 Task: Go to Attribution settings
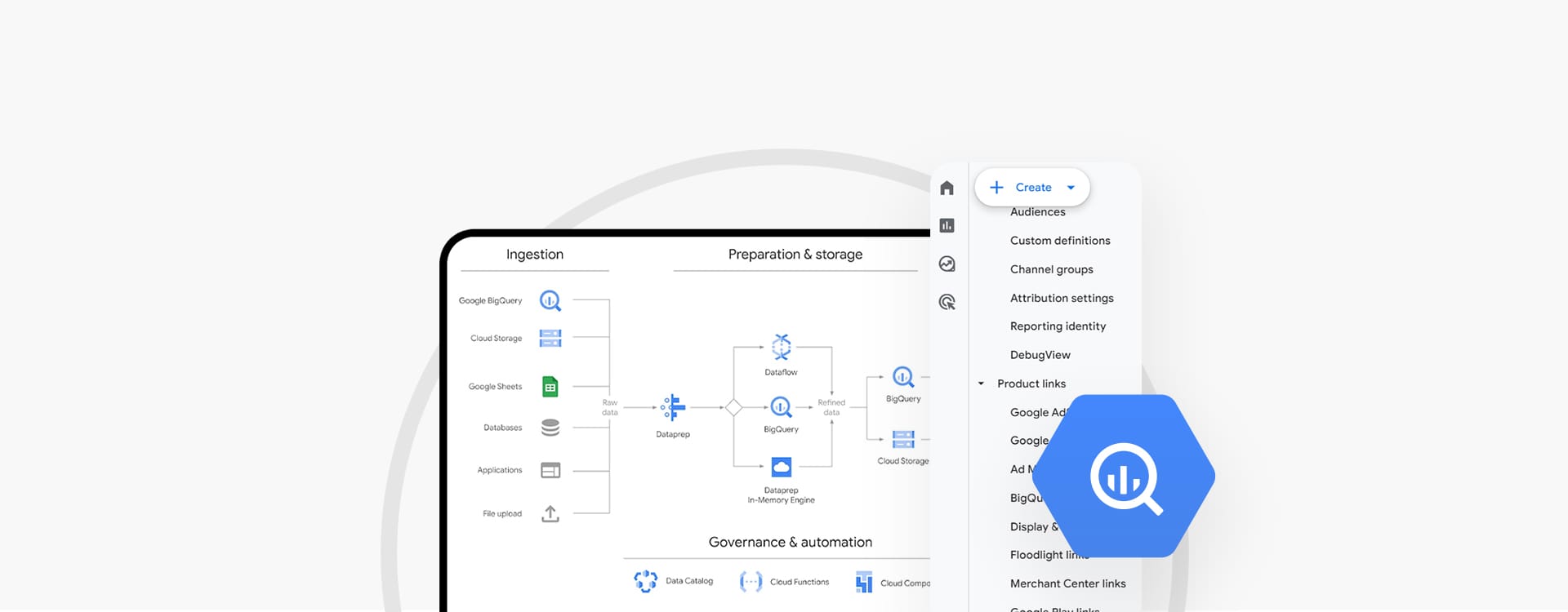click(x=1061, y=298)
